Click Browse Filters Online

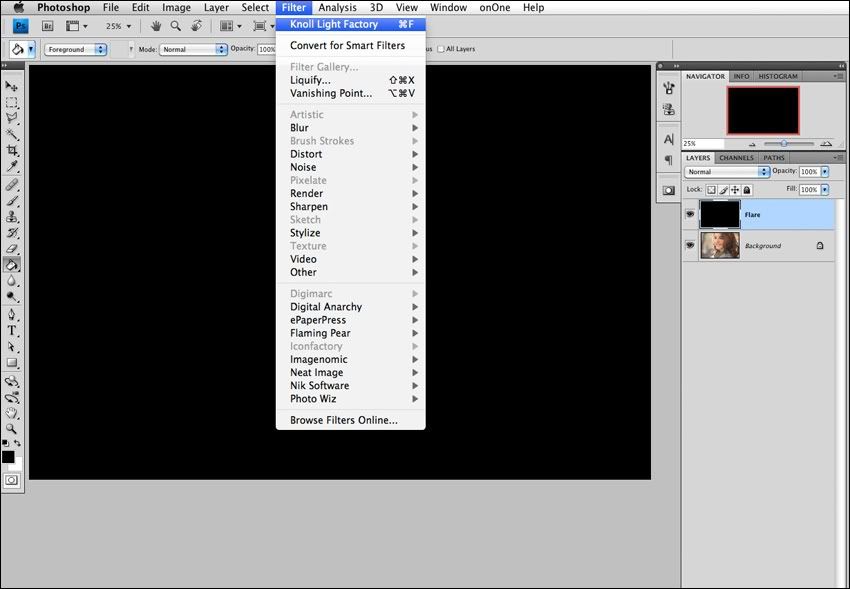point(351,420)
